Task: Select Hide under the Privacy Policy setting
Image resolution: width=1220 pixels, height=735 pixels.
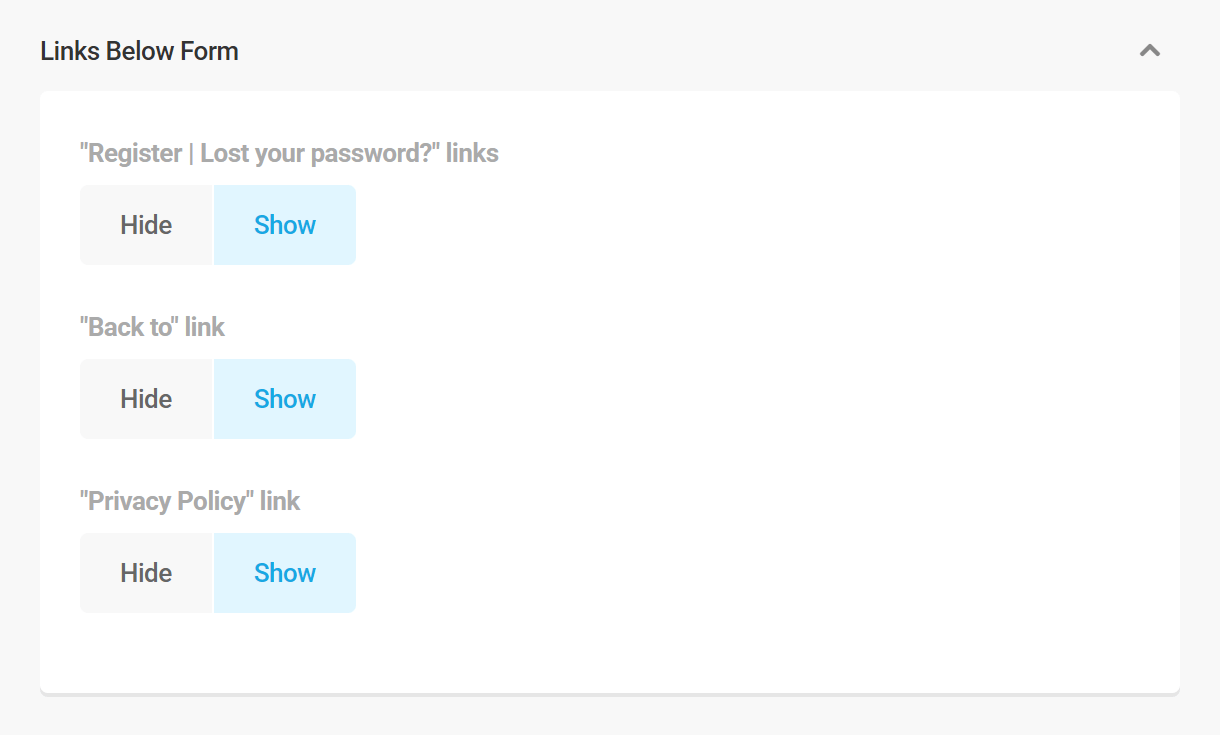Action: click(x=145, y=572)
